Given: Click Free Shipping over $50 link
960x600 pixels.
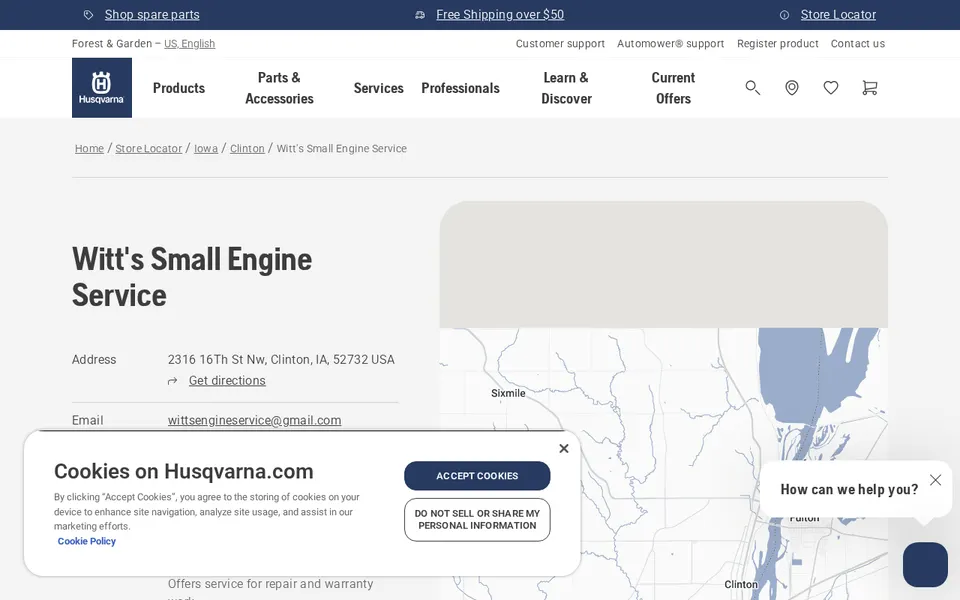Looking at the screenshot, I should tap(500, 15).
